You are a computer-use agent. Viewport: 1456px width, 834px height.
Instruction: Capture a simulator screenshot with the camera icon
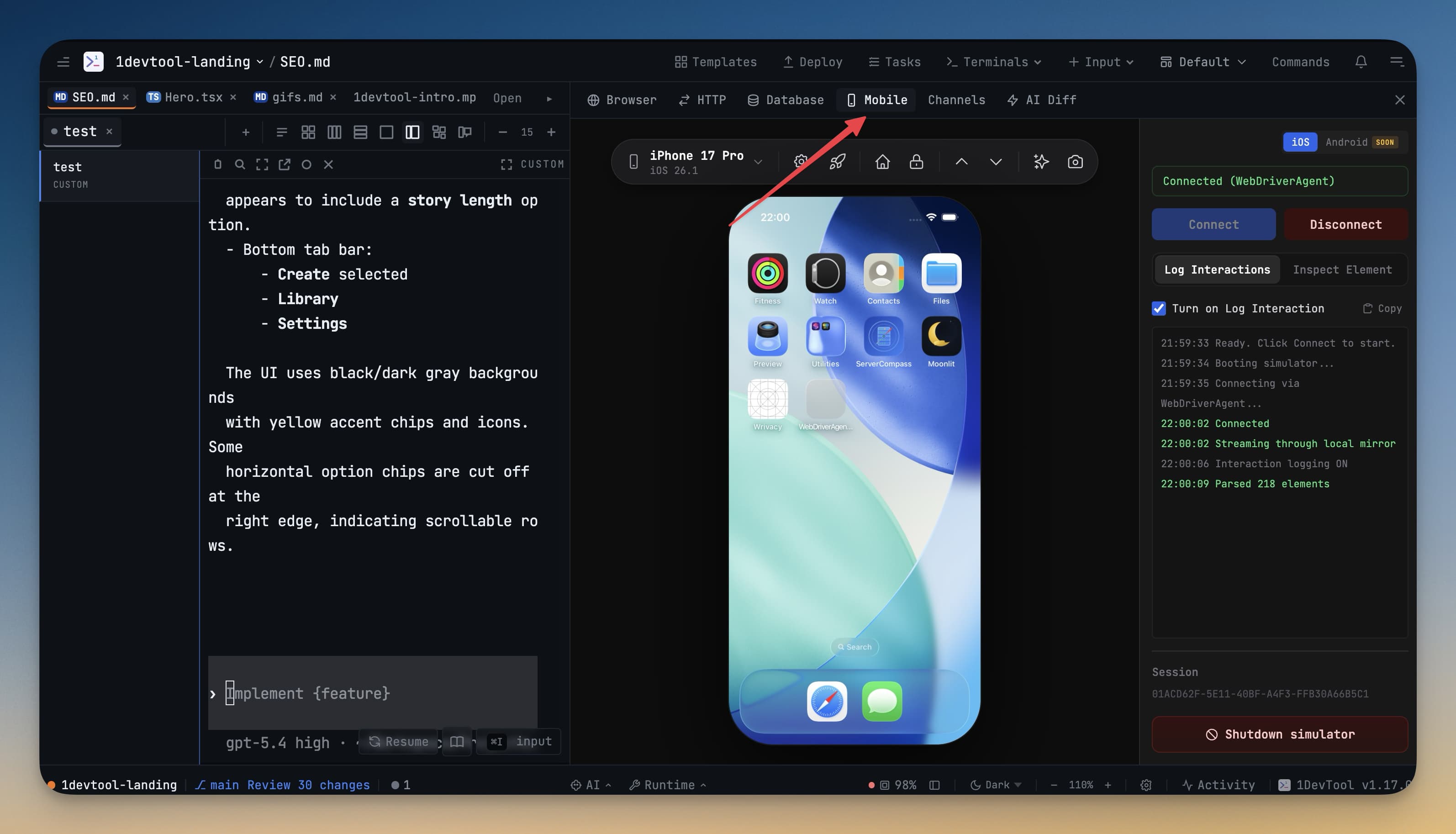point(1075,162)
